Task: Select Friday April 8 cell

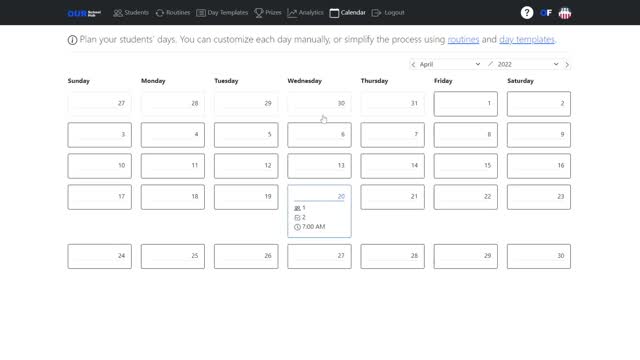Action: (466, 135)
